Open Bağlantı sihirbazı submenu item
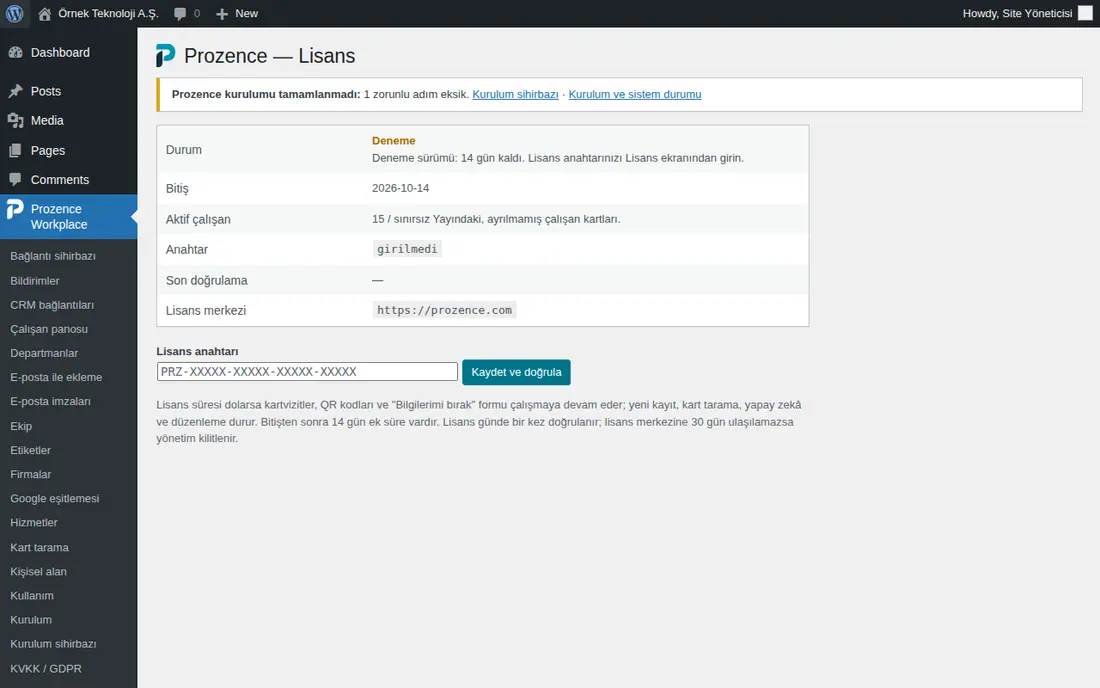This screenshot has height=688, width=1100. 53,256
